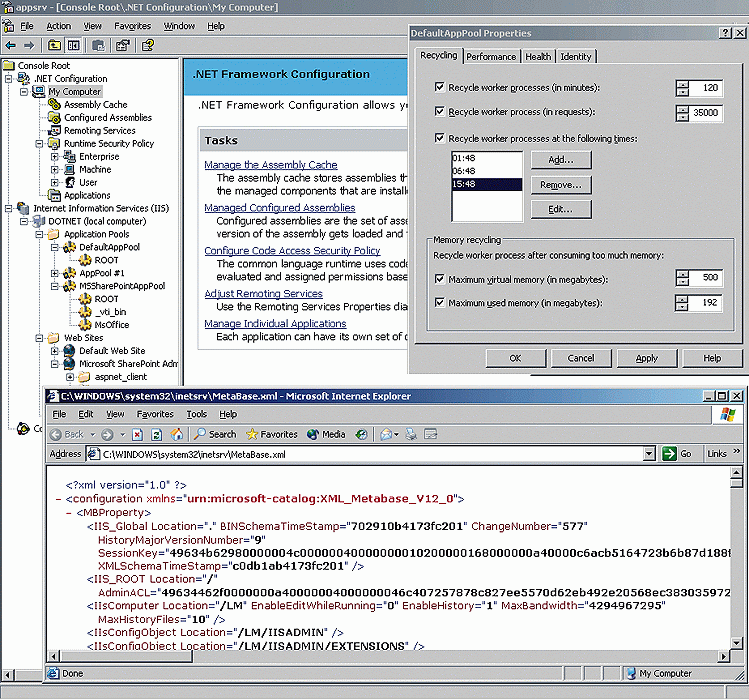This screenshot has height=700, width=749.
Task: Click the Remoting Services tree icon
Action: point(54,130)
